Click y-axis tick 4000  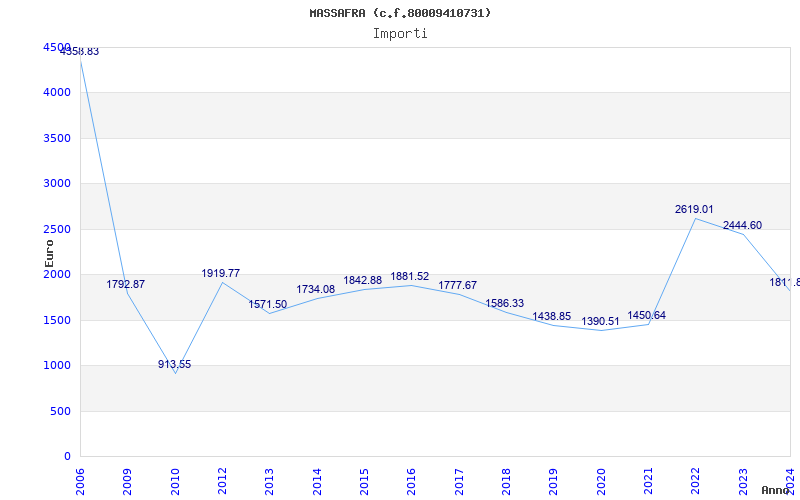point(57,92)
